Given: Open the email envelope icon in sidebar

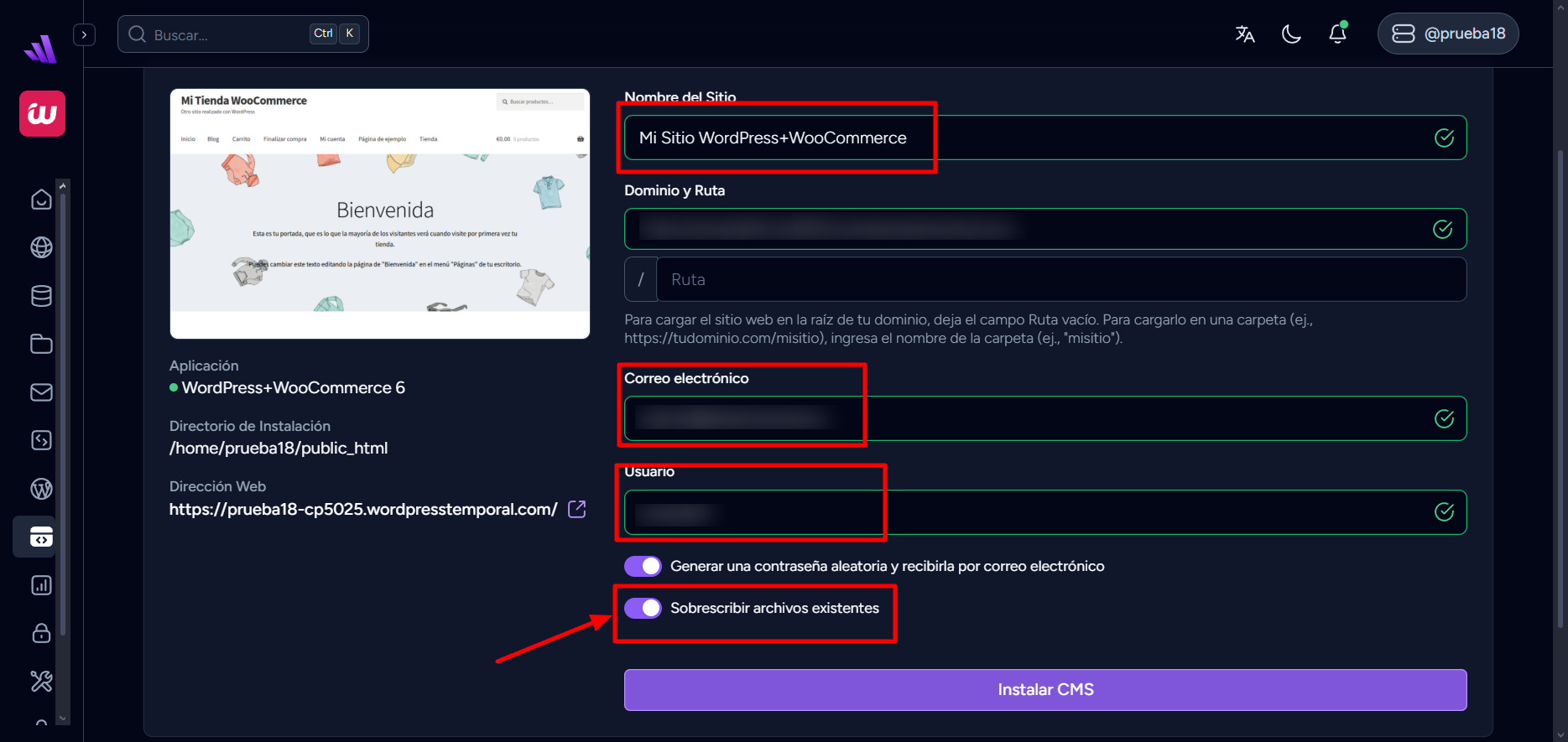Looking at the screenshot, I should pos(41,392).
